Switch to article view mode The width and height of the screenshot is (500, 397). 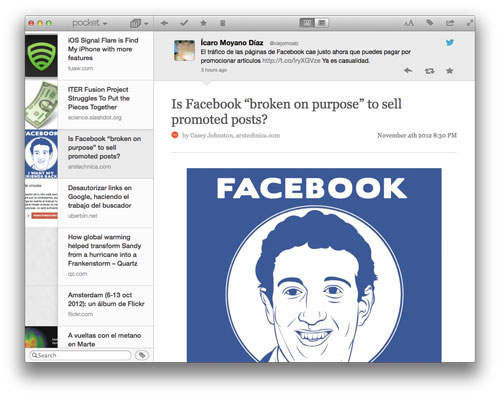(x=307, y=23)
